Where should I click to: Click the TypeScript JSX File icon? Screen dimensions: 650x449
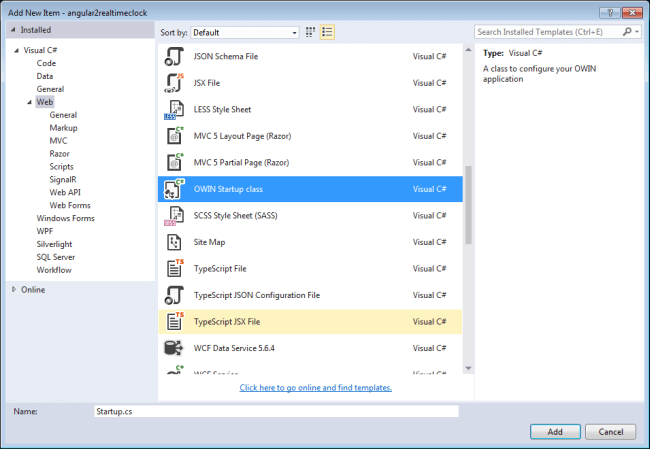(174, 322)
